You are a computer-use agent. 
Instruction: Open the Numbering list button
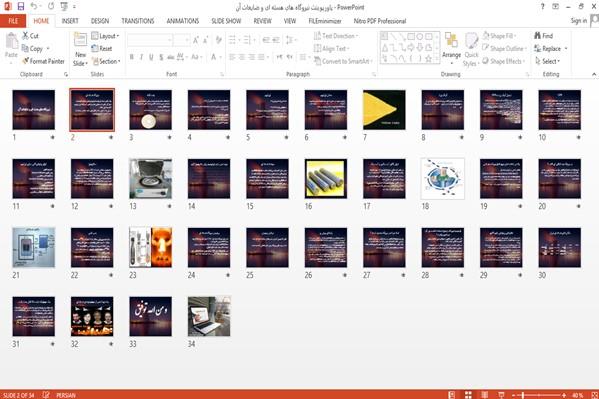(248, 40)
